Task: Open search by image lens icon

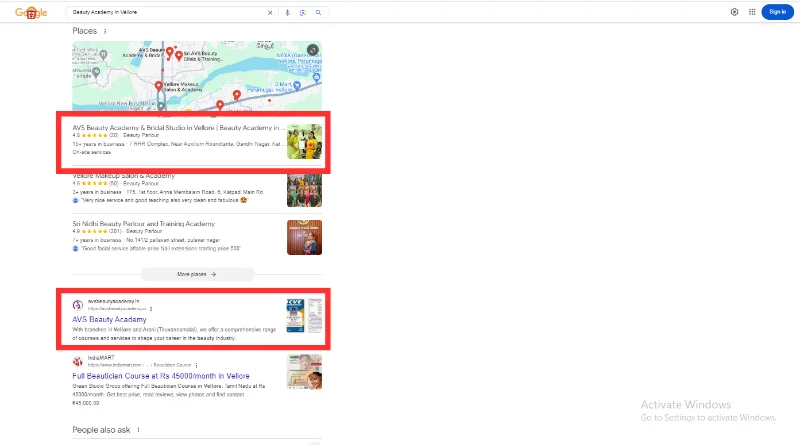Action: pyautogui.click(x=303, y=13)
